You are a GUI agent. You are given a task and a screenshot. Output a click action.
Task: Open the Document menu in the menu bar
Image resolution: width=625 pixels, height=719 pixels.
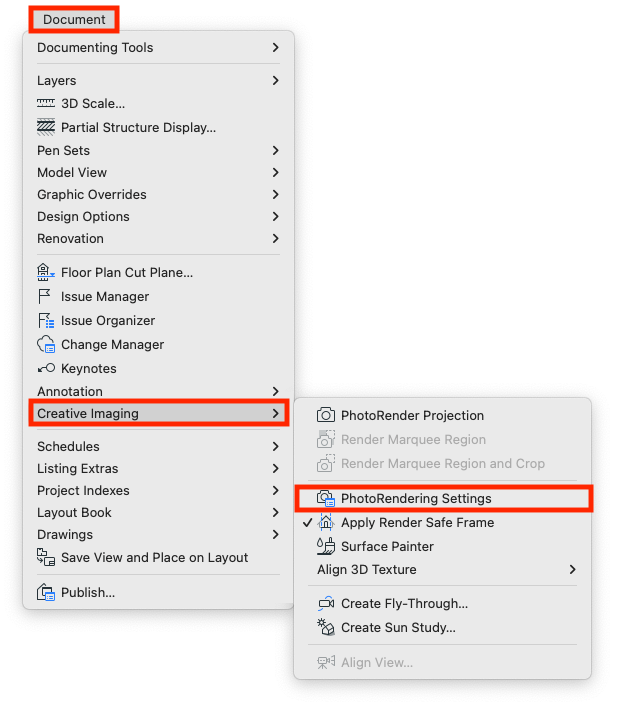[74, 19]
